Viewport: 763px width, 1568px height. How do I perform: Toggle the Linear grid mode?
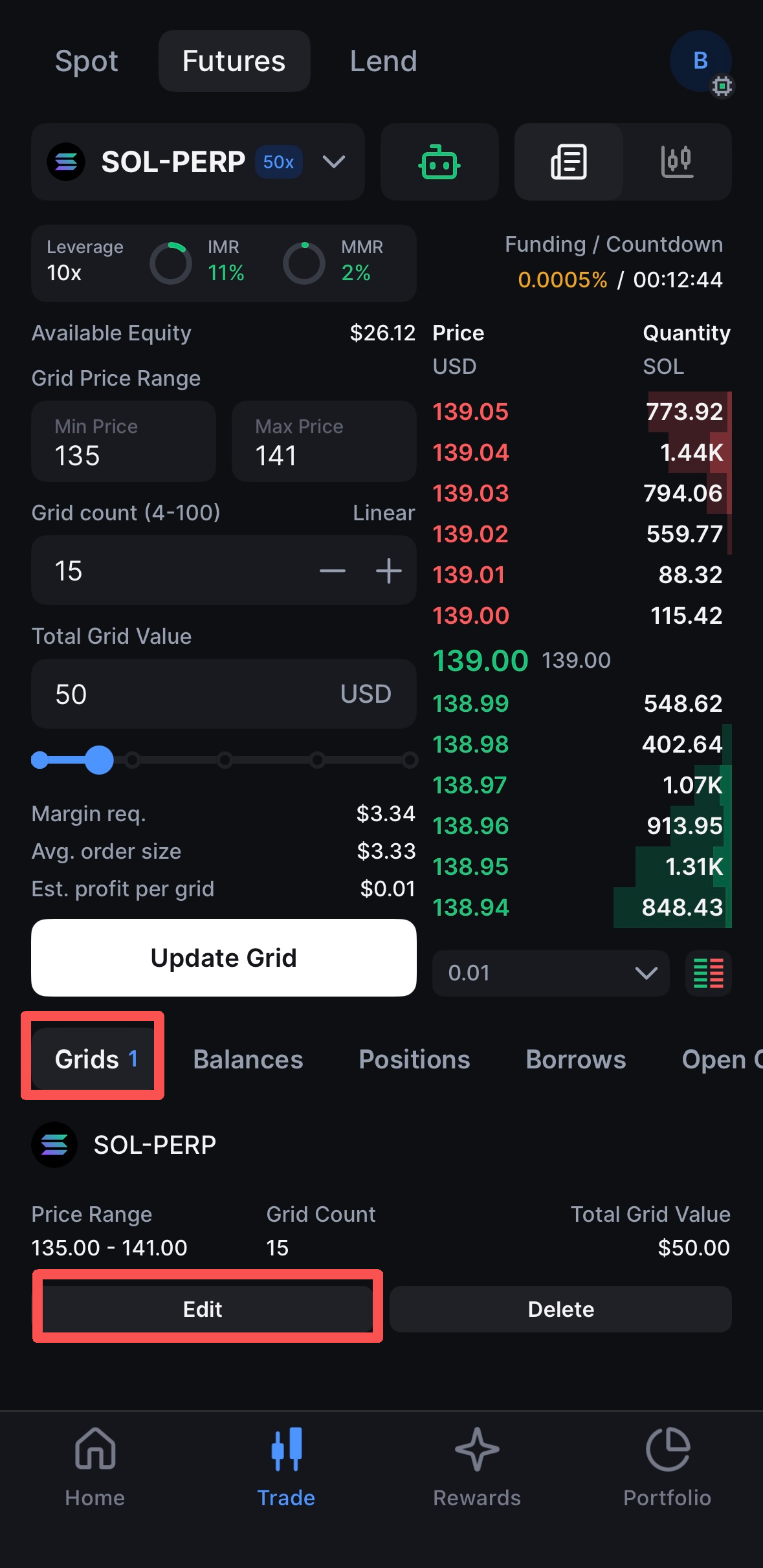[383, 513]
